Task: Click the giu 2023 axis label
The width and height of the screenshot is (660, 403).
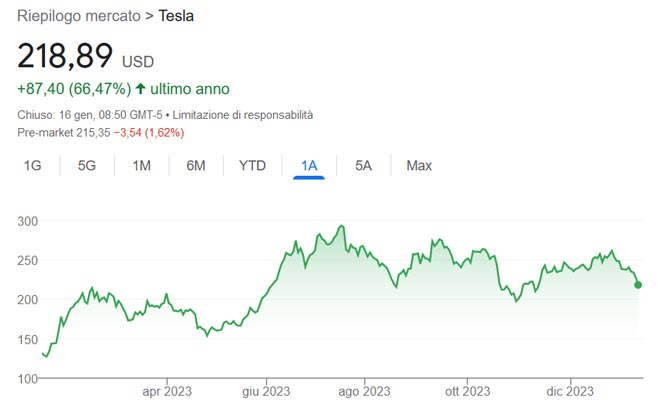Action: (264, 392)
